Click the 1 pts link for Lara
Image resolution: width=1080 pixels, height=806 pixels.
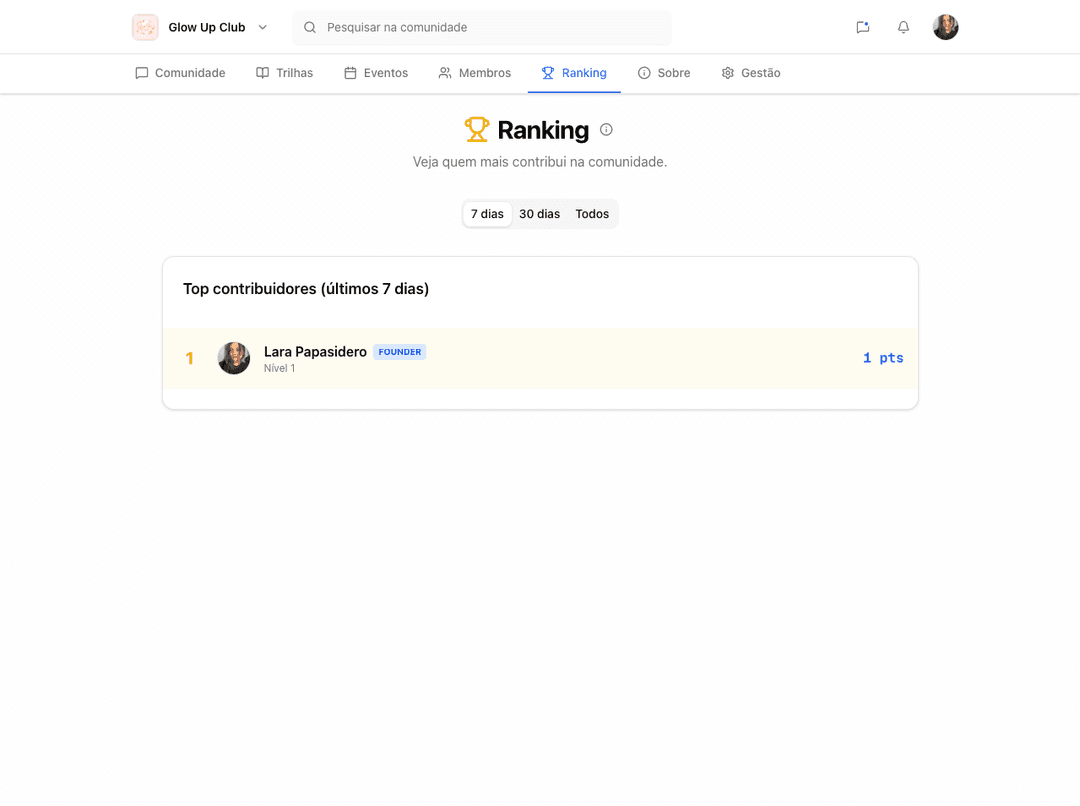tap(883, 357)
